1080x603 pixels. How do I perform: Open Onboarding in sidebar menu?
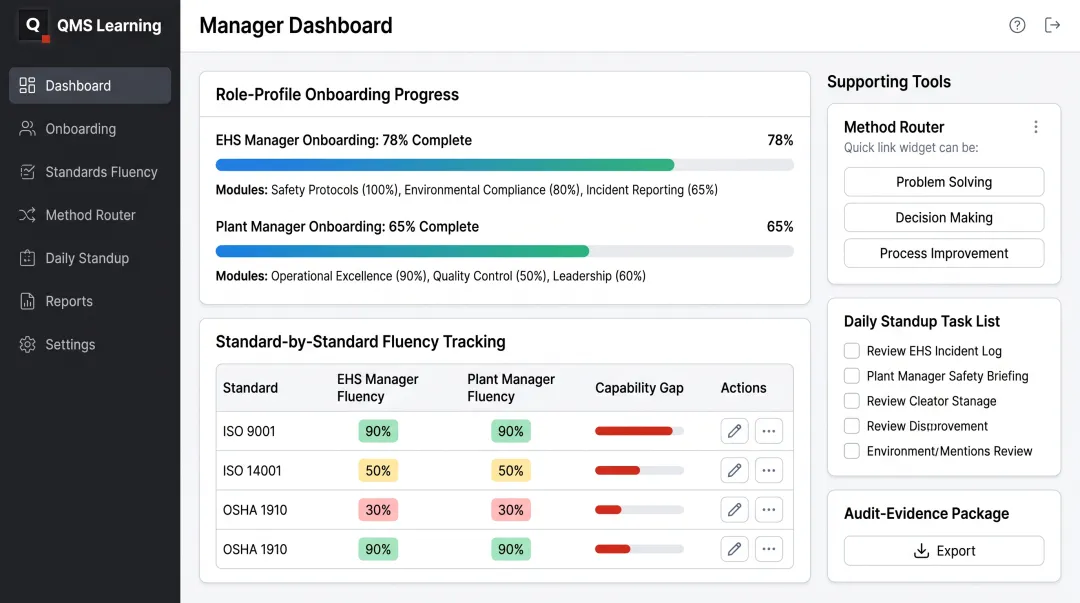coord(90,129)
